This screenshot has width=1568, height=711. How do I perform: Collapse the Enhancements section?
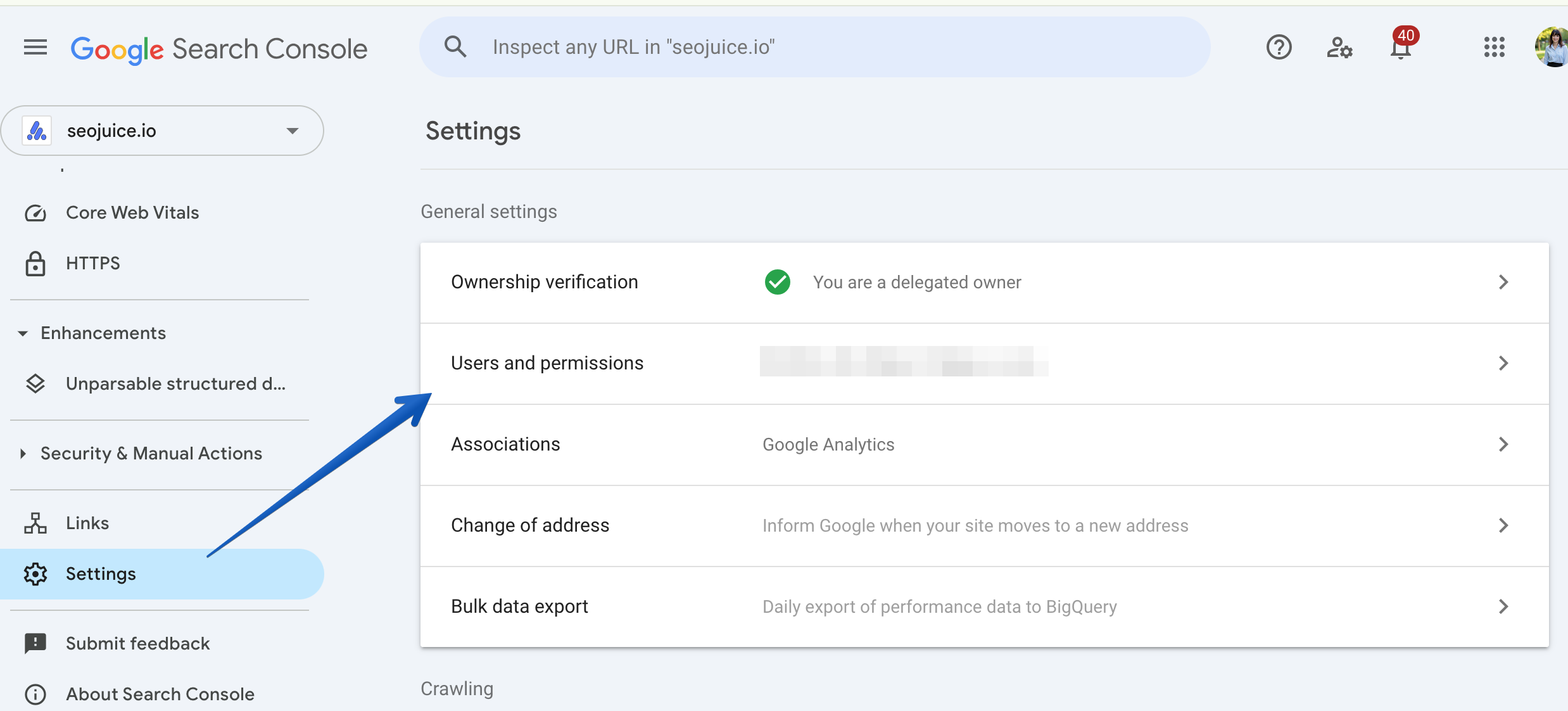(x=23, y=333)
